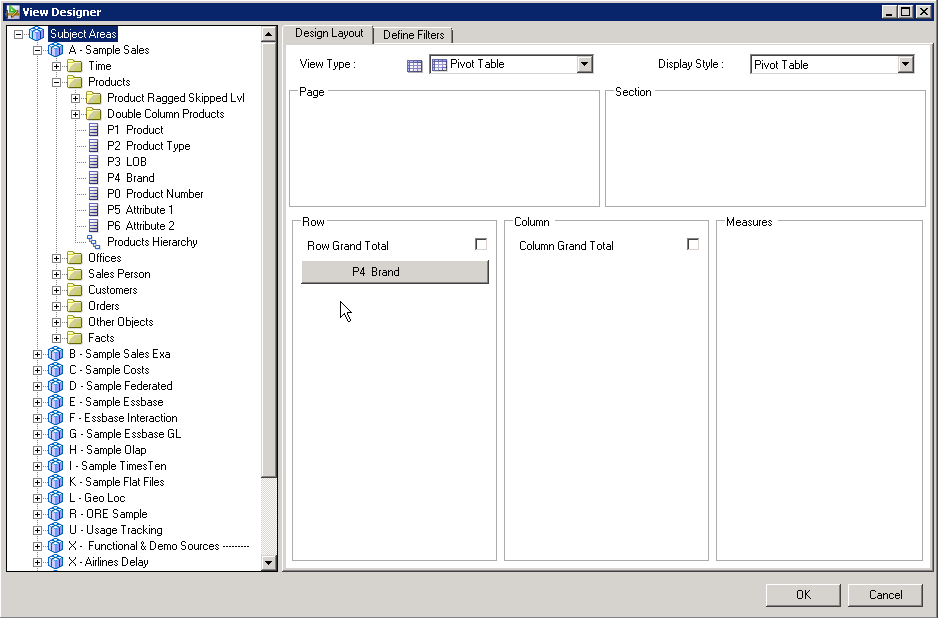Switch to the Define Filters tab
This screenshot has height=618, width=938.
413,33
